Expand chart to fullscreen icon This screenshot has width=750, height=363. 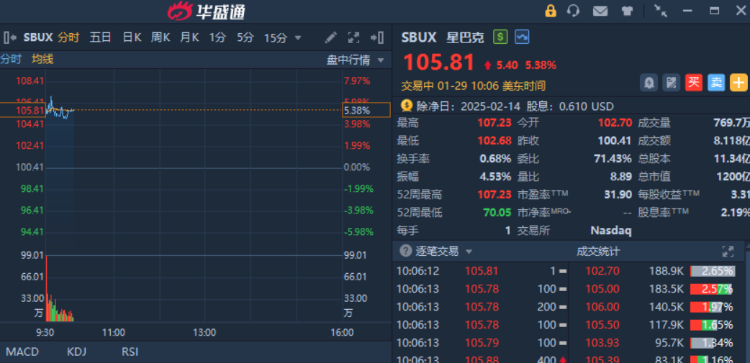(x=353, y=37)
